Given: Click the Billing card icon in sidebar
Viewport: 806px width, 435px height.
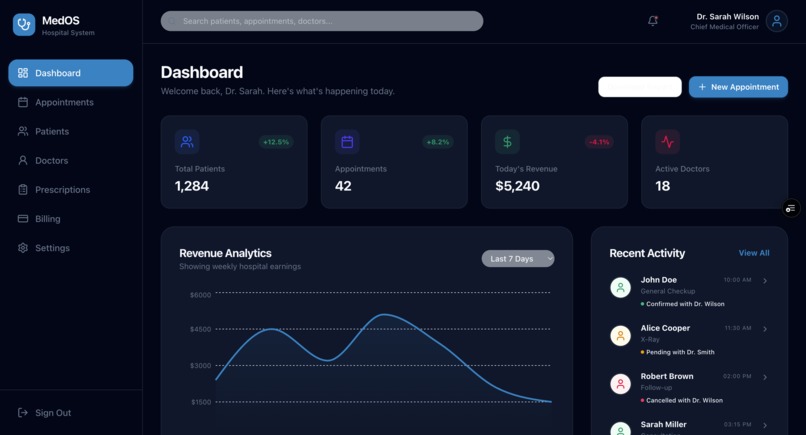Looking at the screenshot, I should pyautogui.click(x=23, y=219).
